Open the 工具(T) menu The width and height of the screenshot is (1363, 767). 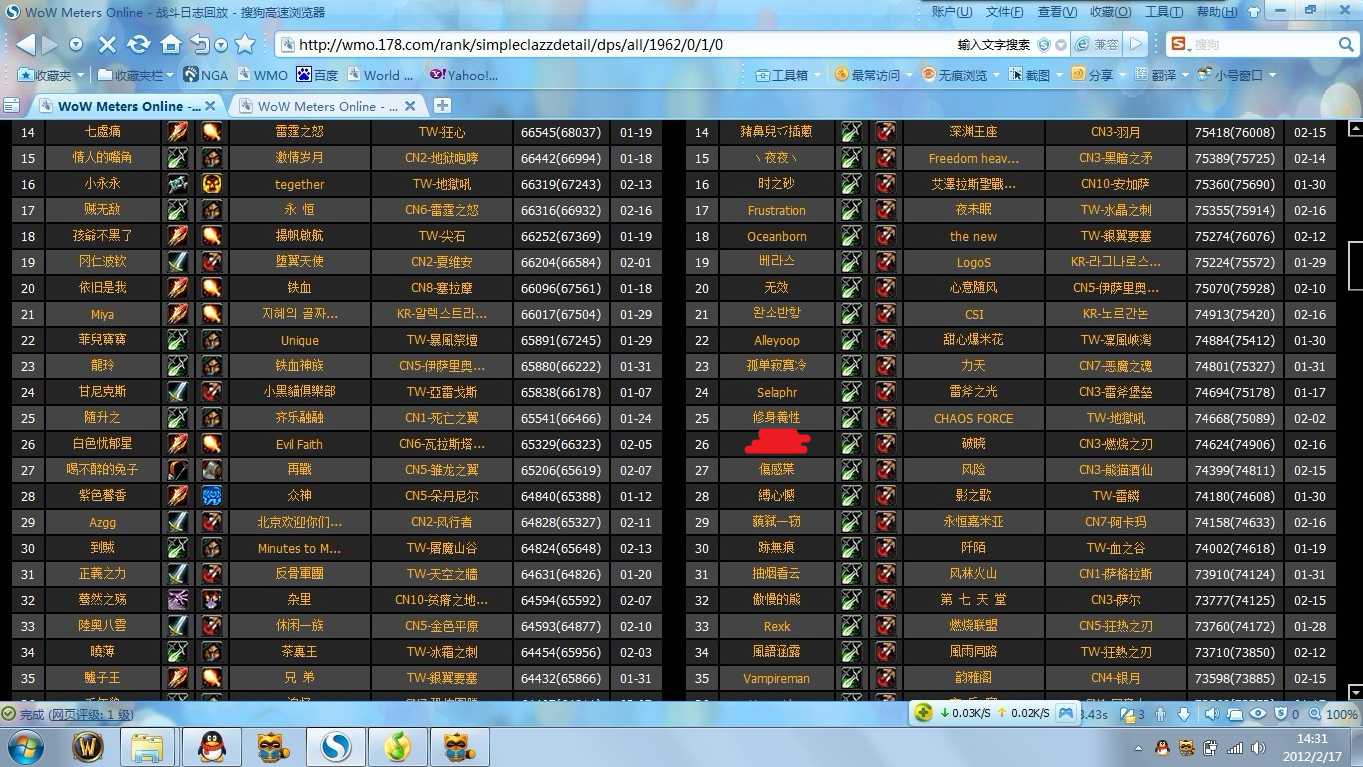pyautogui.click(x=1163, y=12)
